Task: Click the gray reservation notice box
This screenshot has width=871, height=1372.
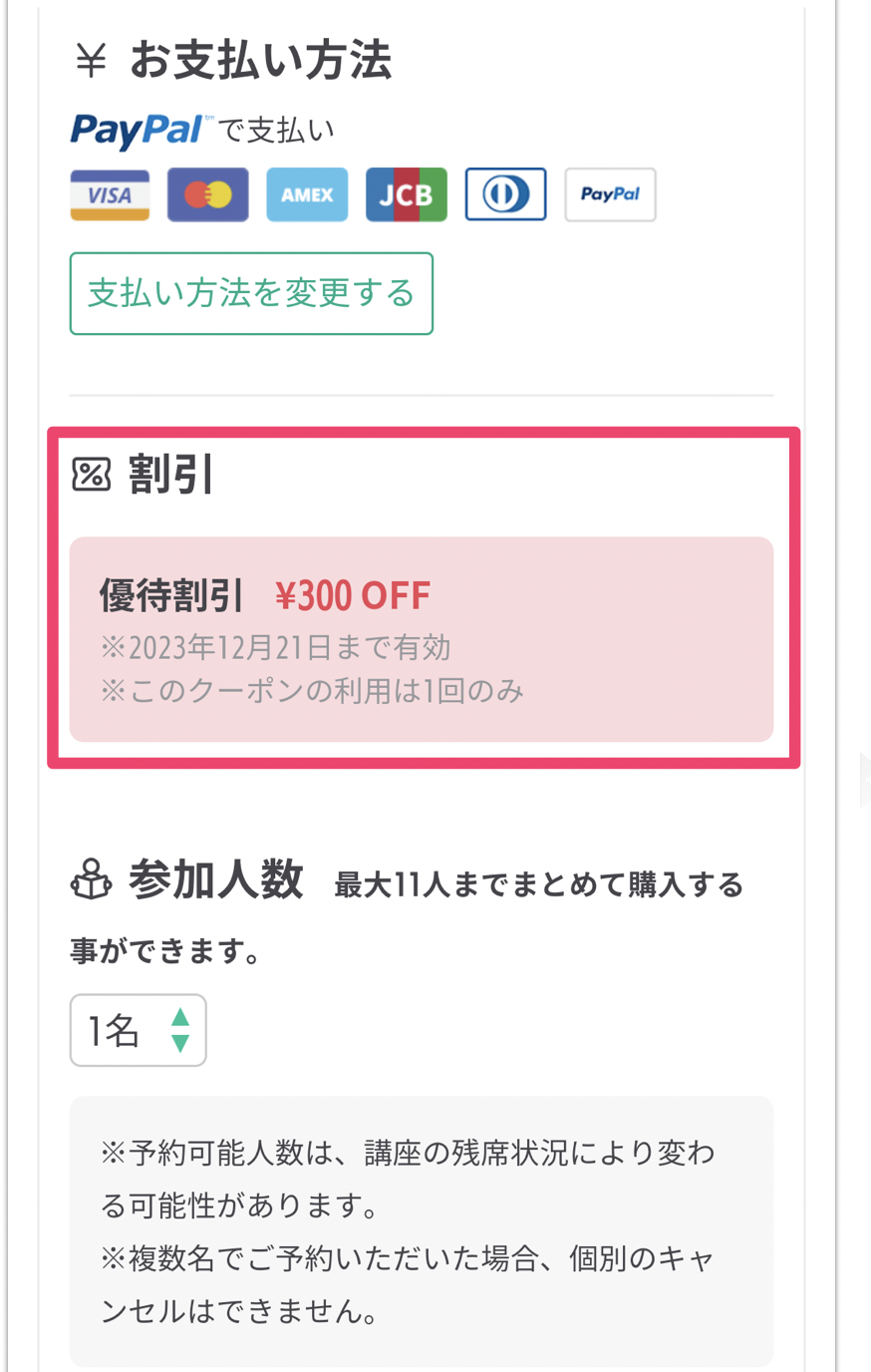Action: (422, 1231)
